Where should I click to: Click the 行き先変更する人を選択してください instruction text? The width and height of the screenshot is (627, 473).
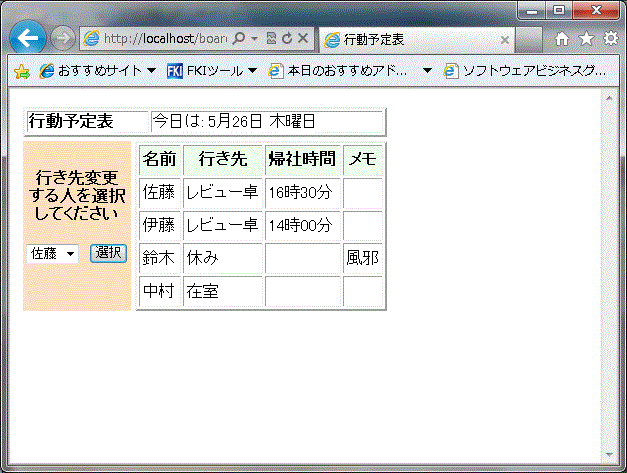[x=77, y=196]
